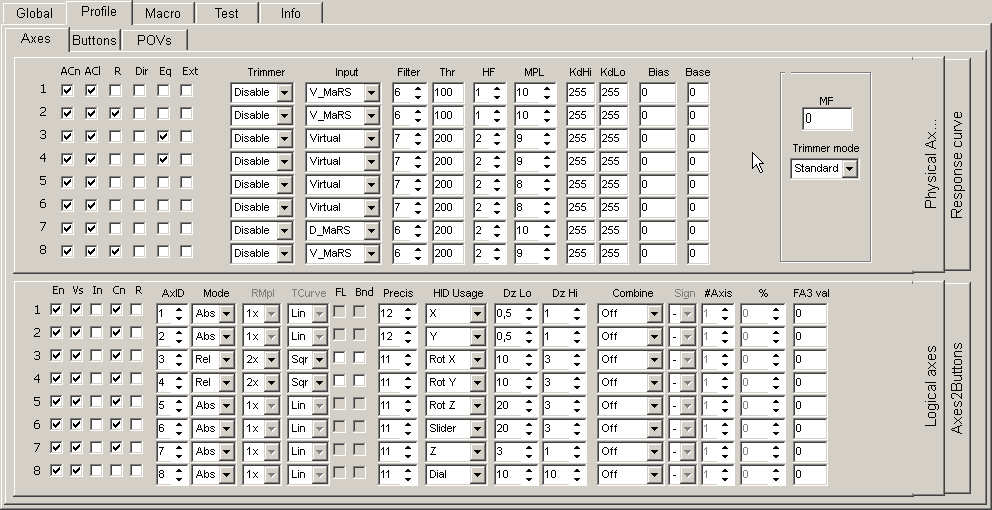Decrease MPL value for physical axis 5
Screen dimensions: 992x510
[547, 189]
